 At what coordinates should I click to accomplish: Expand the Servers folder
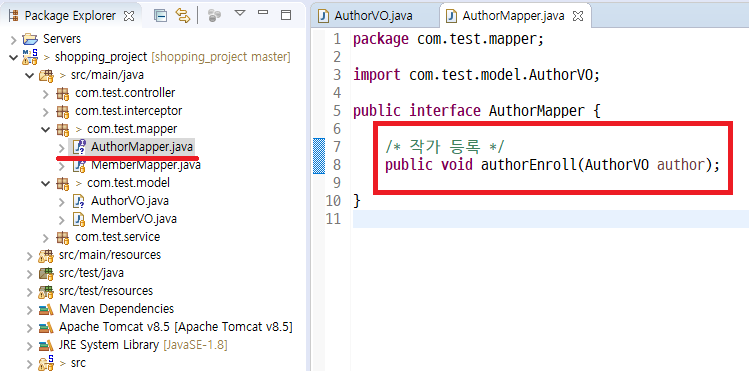click(x=13, y=39)
